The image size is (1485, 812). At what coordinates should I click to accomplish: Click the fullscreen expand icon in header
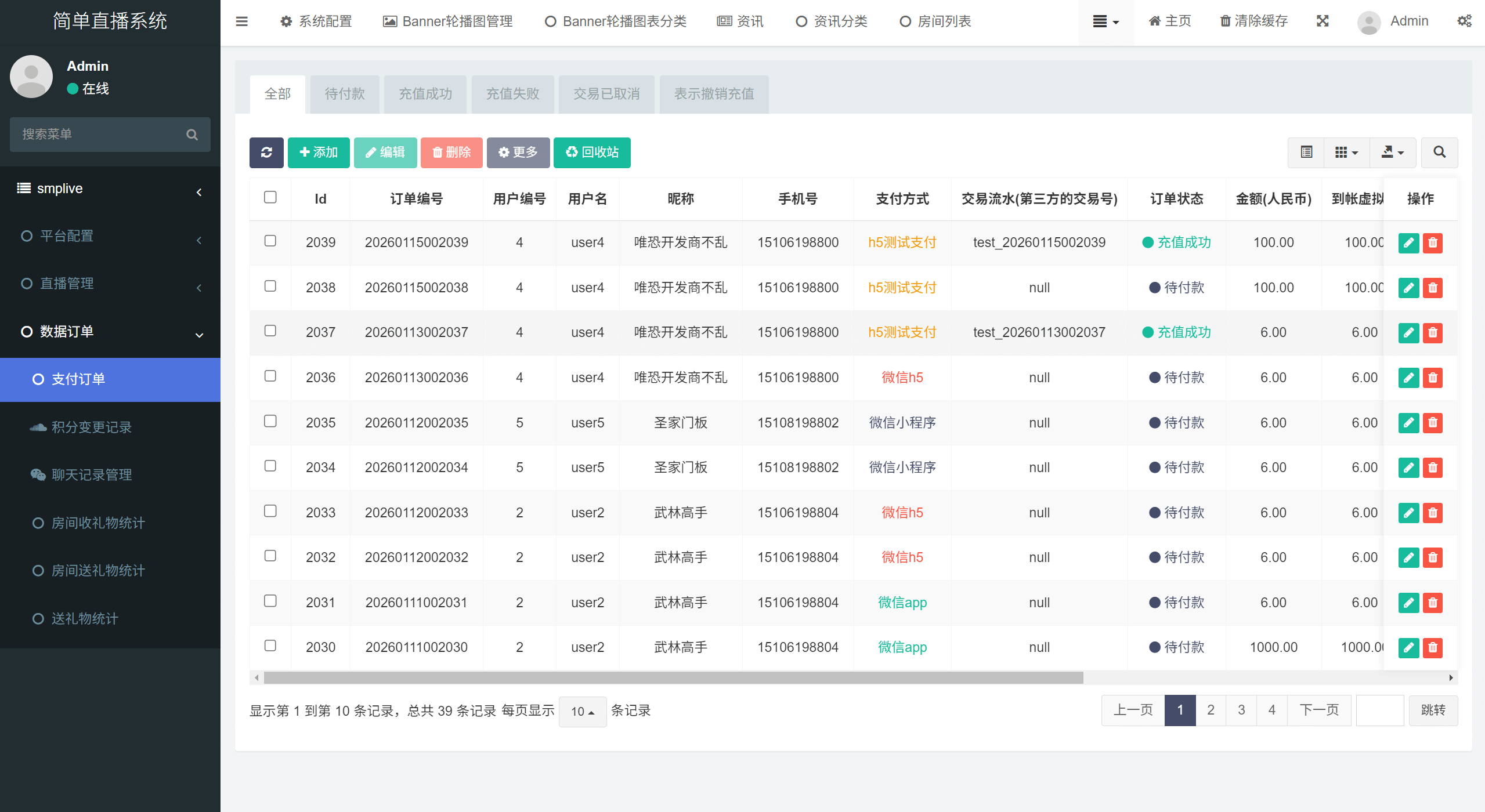(x=1323, y=21)
